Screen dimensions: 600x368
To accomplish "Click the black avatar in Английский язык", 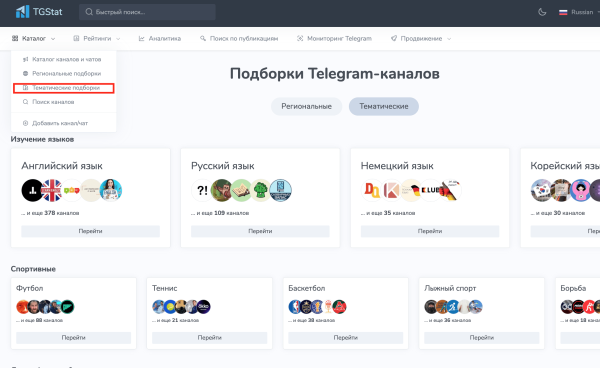I will tap(32, 190).
